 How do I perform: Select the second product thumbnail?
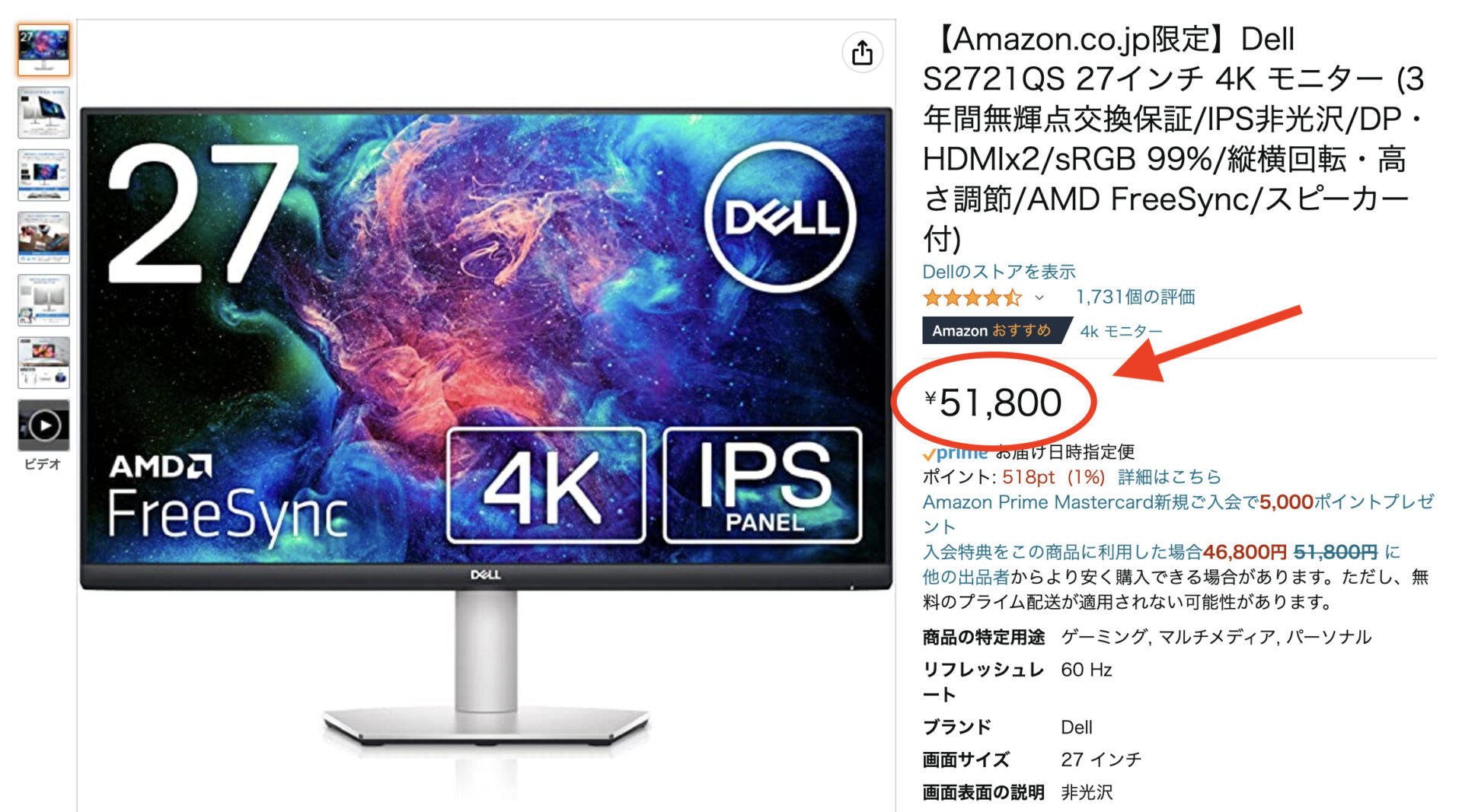(x=43, y=113)
